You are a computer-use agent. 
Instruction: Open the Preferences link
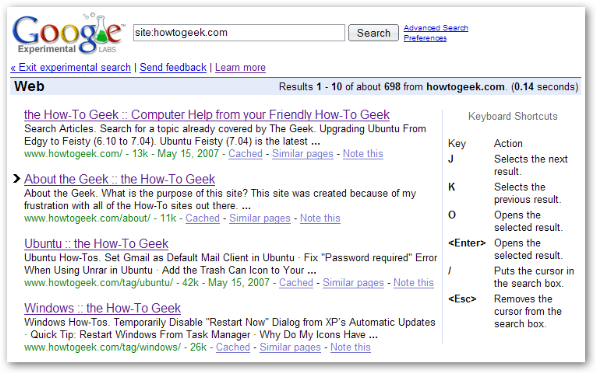click(x=425, y=38)
